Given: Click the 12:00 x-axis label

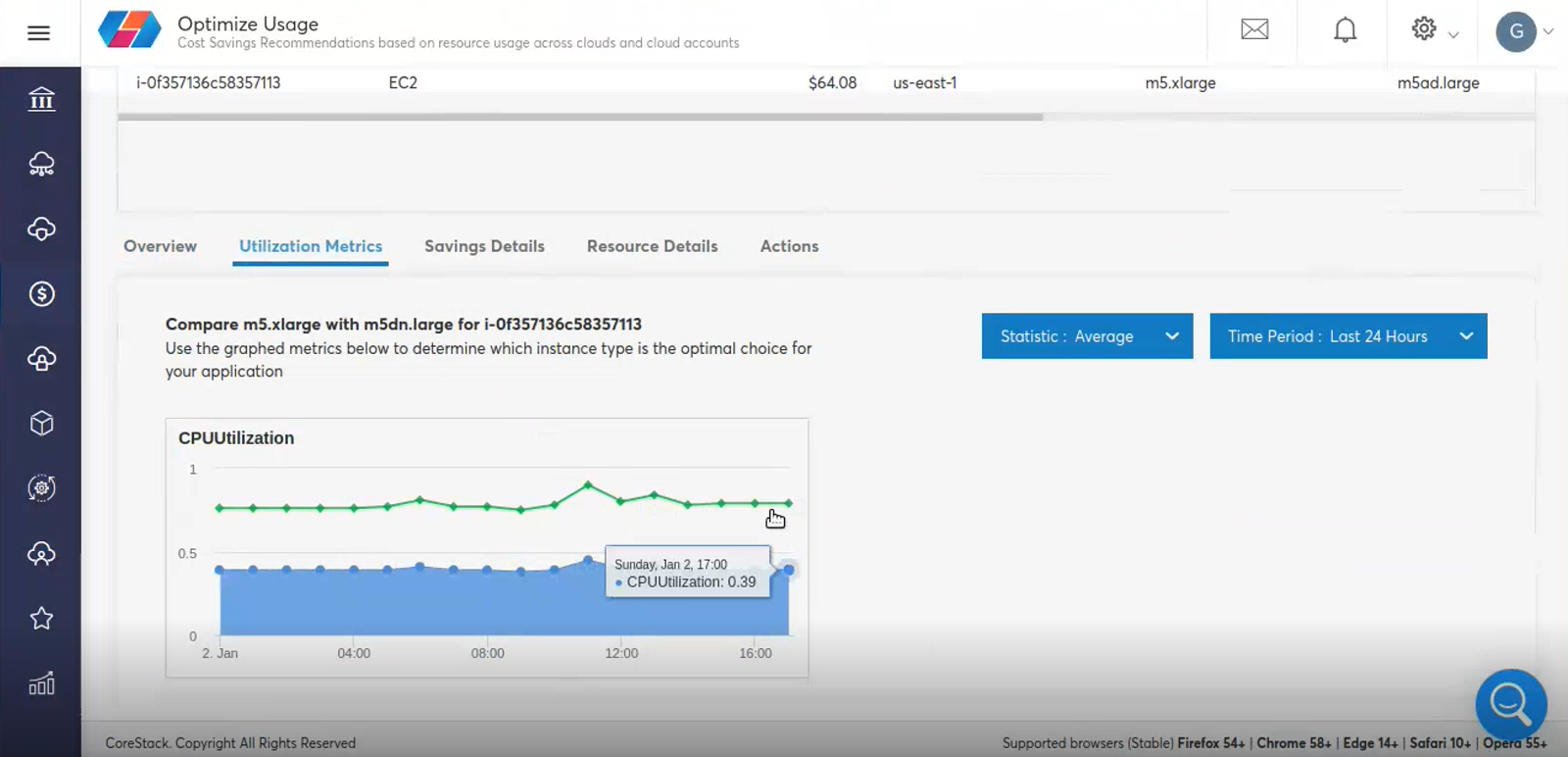Looking at the screenshot, I should (621, 653).
